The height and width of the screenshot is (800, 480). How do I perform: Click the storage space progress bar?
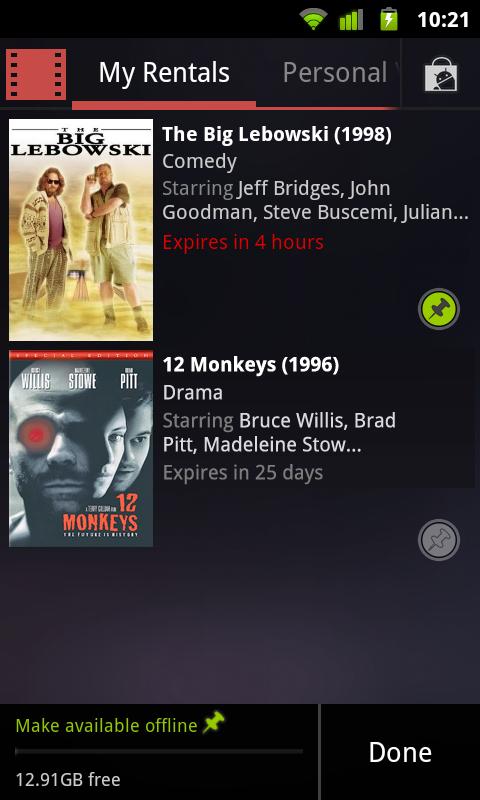tap(159, 751)
